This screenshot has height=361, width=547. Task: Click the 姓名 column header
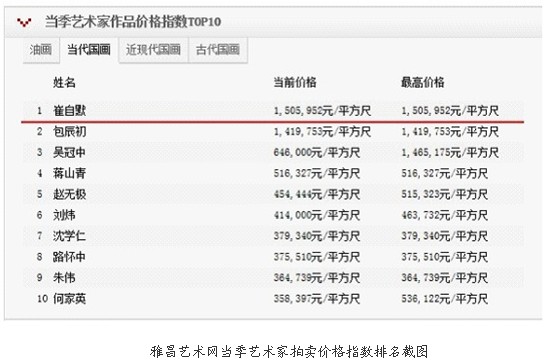64,83
